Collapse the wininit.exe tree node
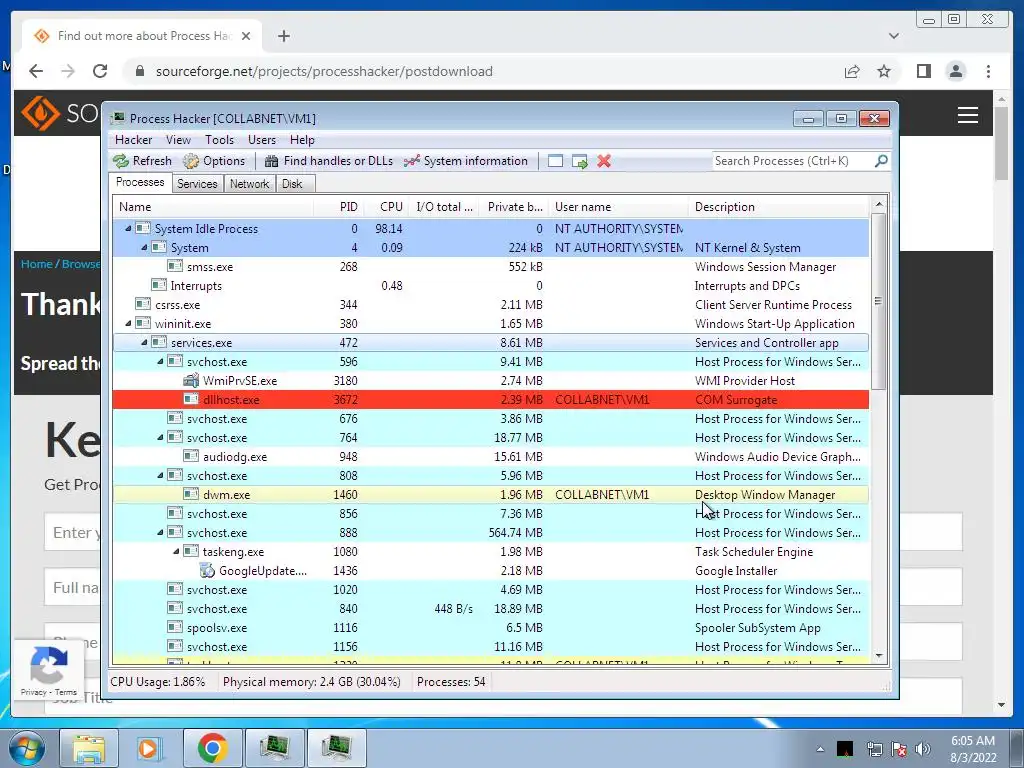1024x768 pixels. pyautogui.click(x=128, y=323)
